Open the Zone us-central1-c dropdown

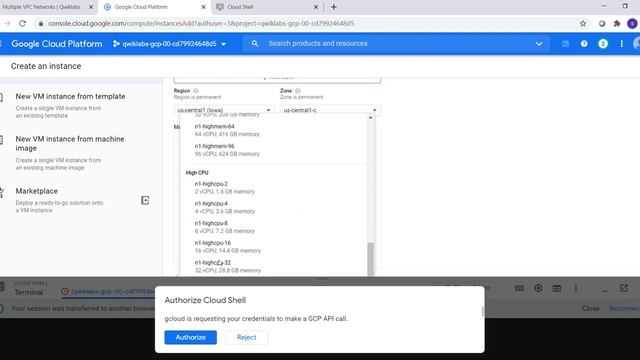click(x=330, y=110)
